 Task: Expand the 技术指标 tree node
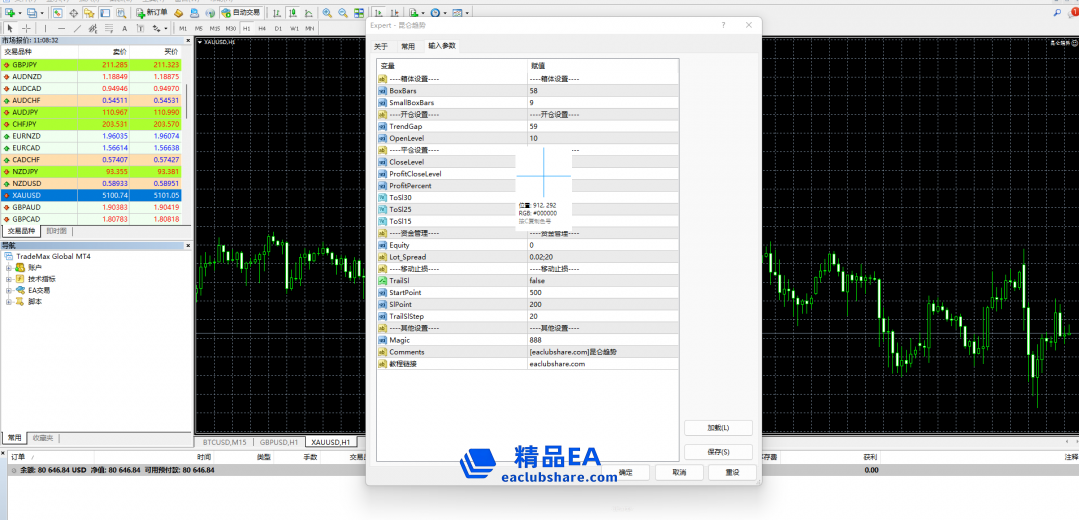[x=9, y=279]
